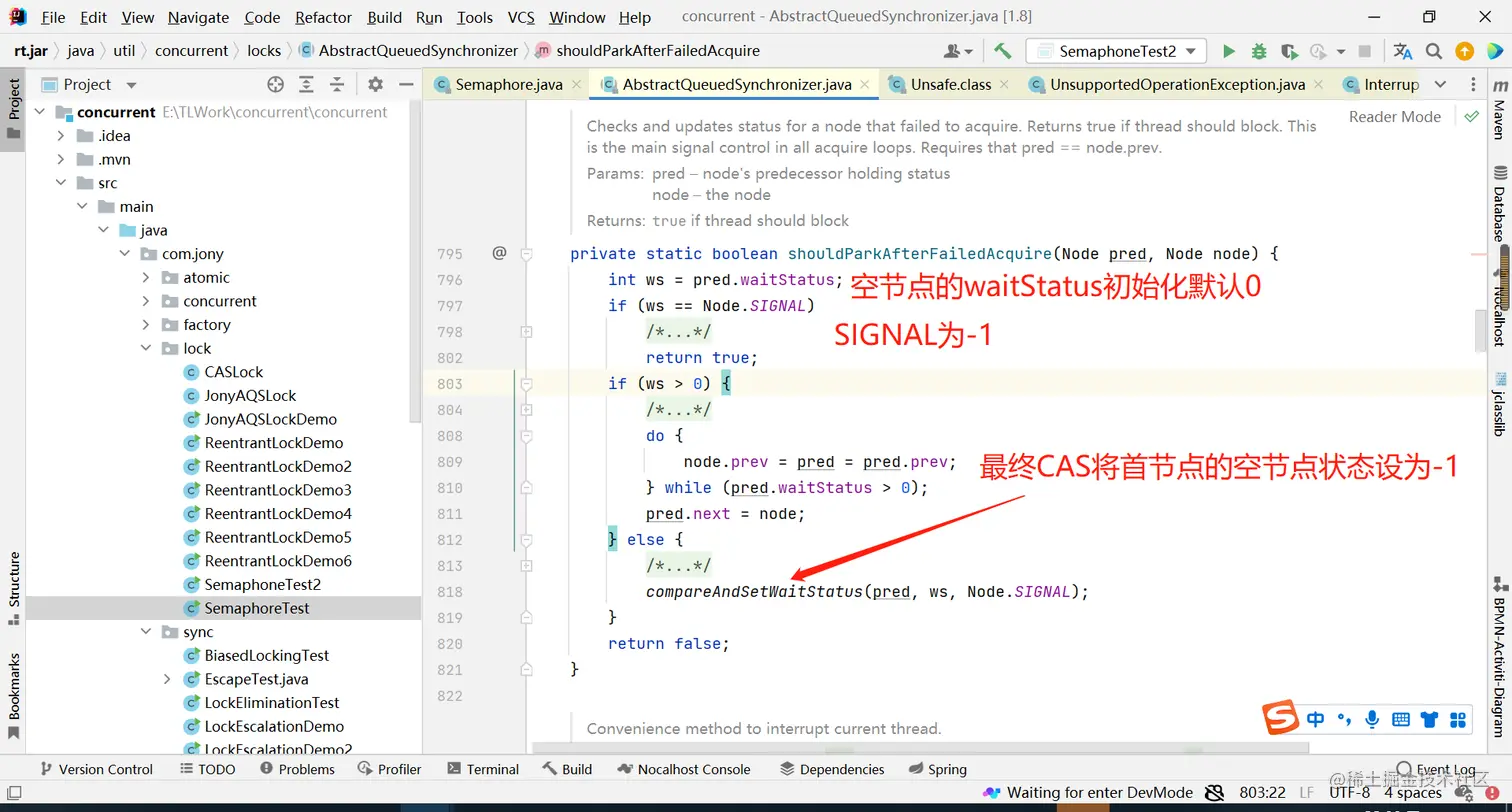Click the Project tree vertical scrollbar

pos(415,260)
